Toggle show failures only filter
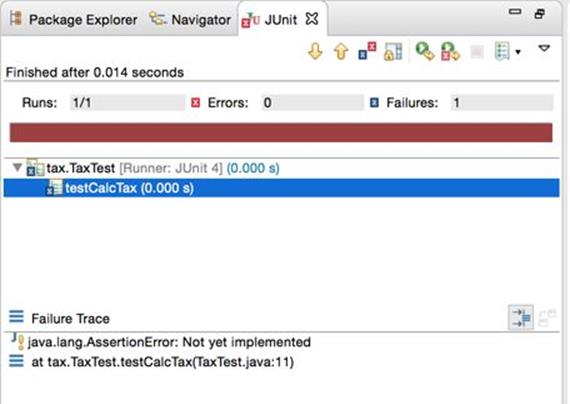 pos(367,51)
